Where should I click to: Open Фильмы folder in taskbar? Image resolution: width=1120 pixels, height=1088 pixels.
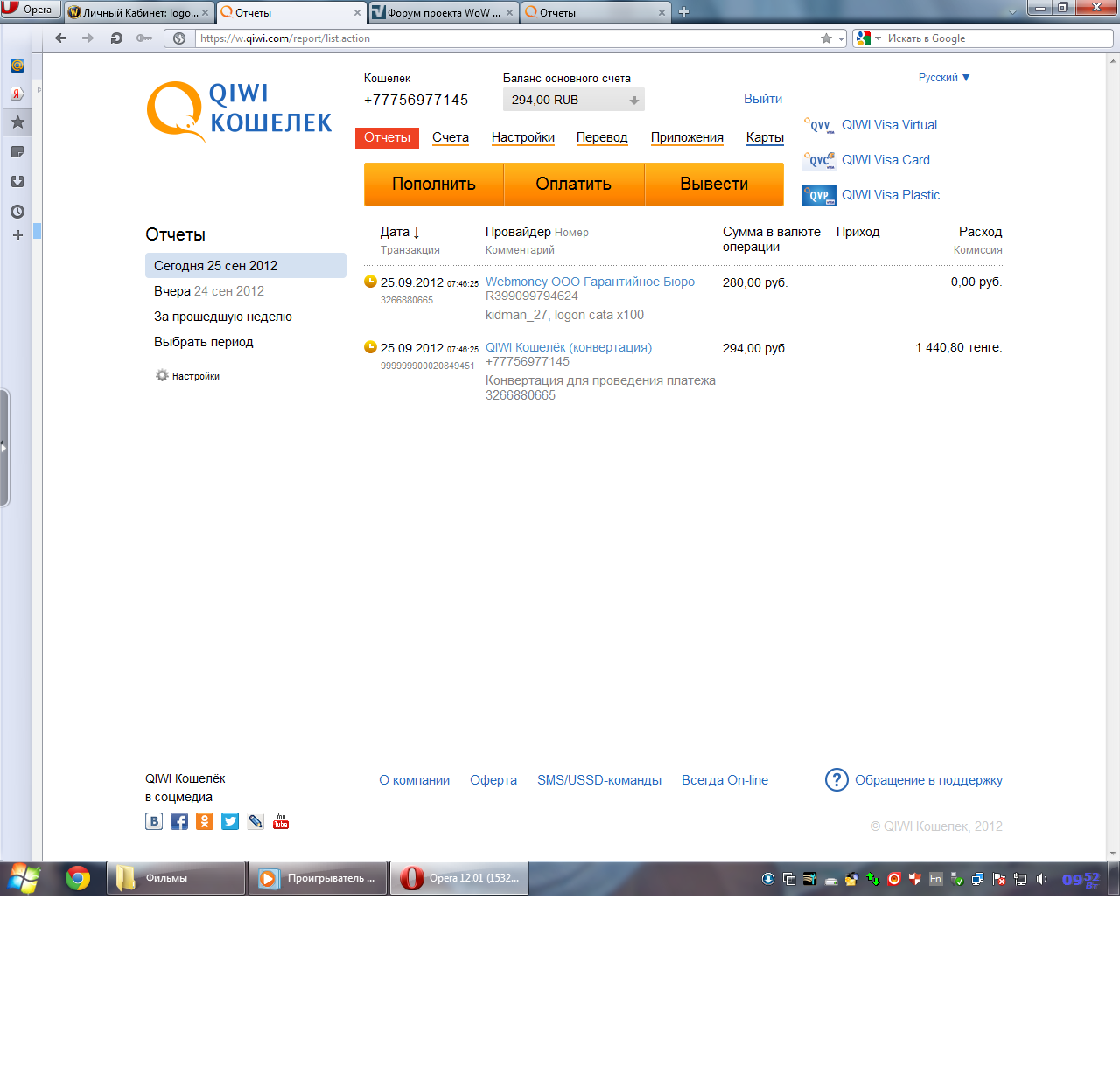pos(176,878)
